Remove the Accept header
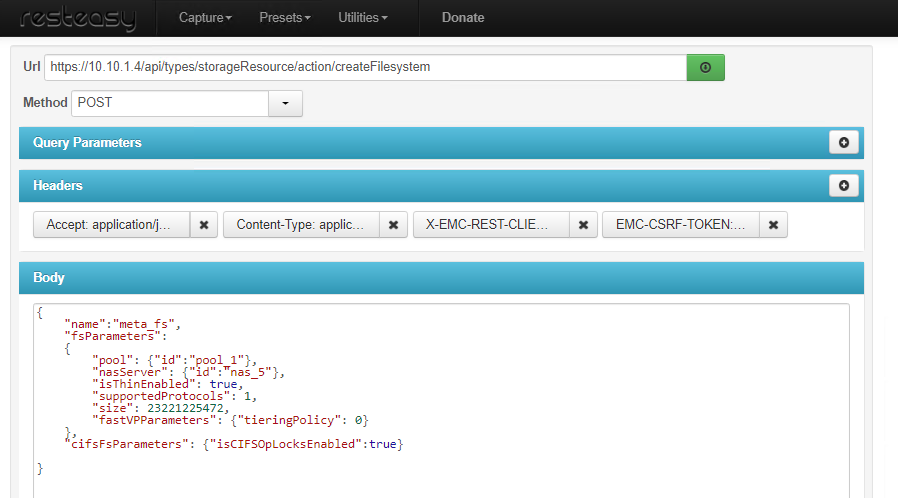This screenshot has height=498, width=898. (204, 225)
